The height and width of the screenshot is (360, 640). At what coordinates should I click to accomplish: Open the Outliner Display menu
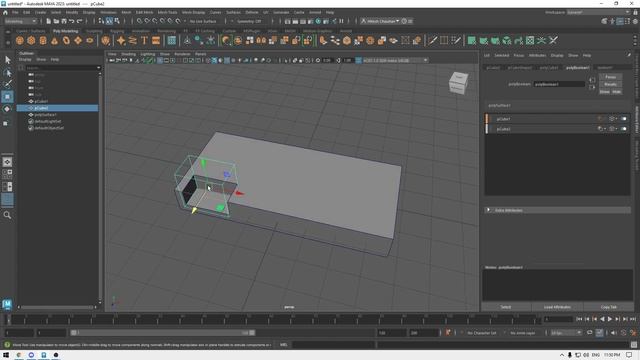click(25, 60)
